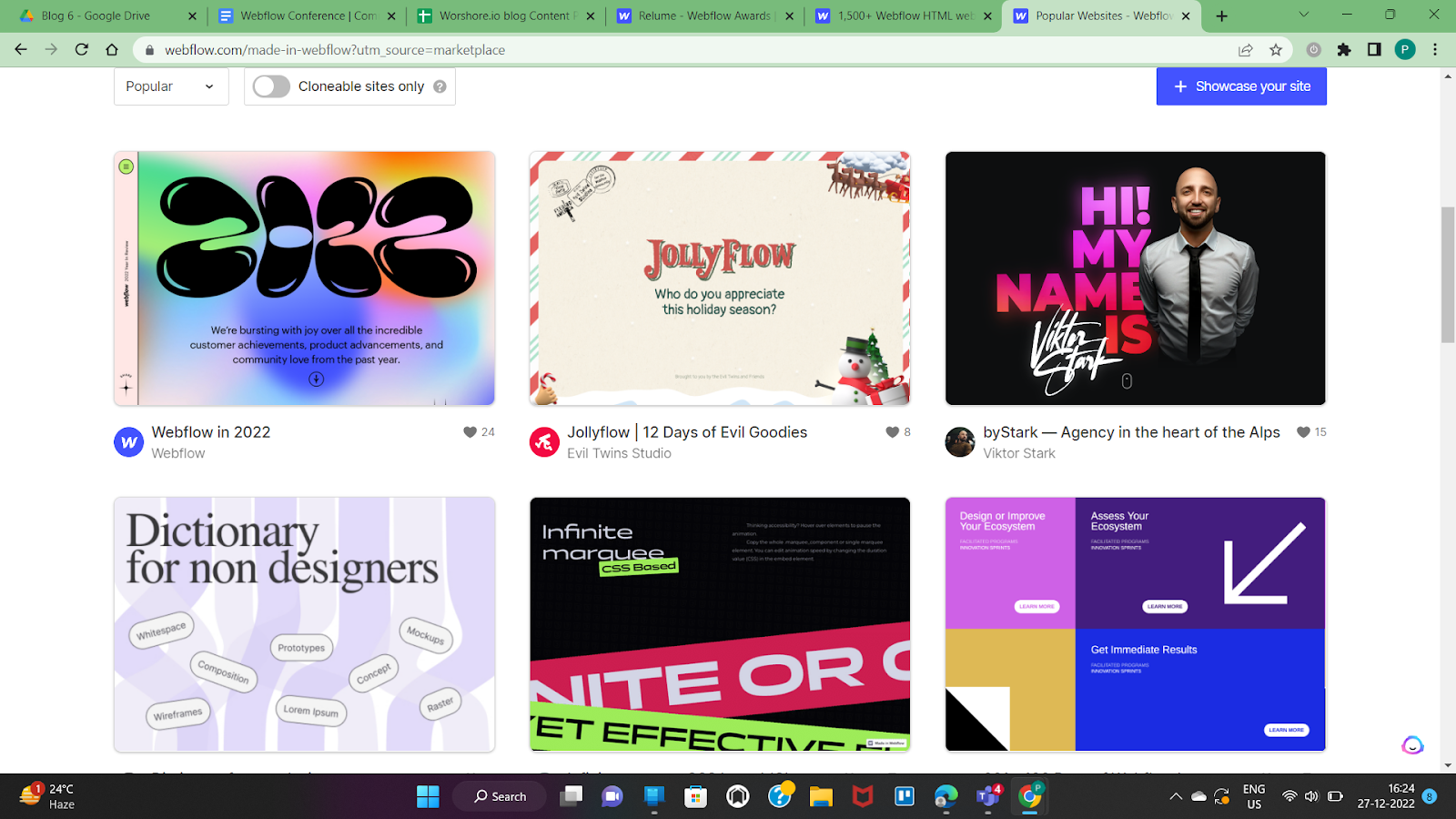Reload the current page
Image resolution: width=1456 pixels, height=819 pixels.
click(x=82, y=50)
